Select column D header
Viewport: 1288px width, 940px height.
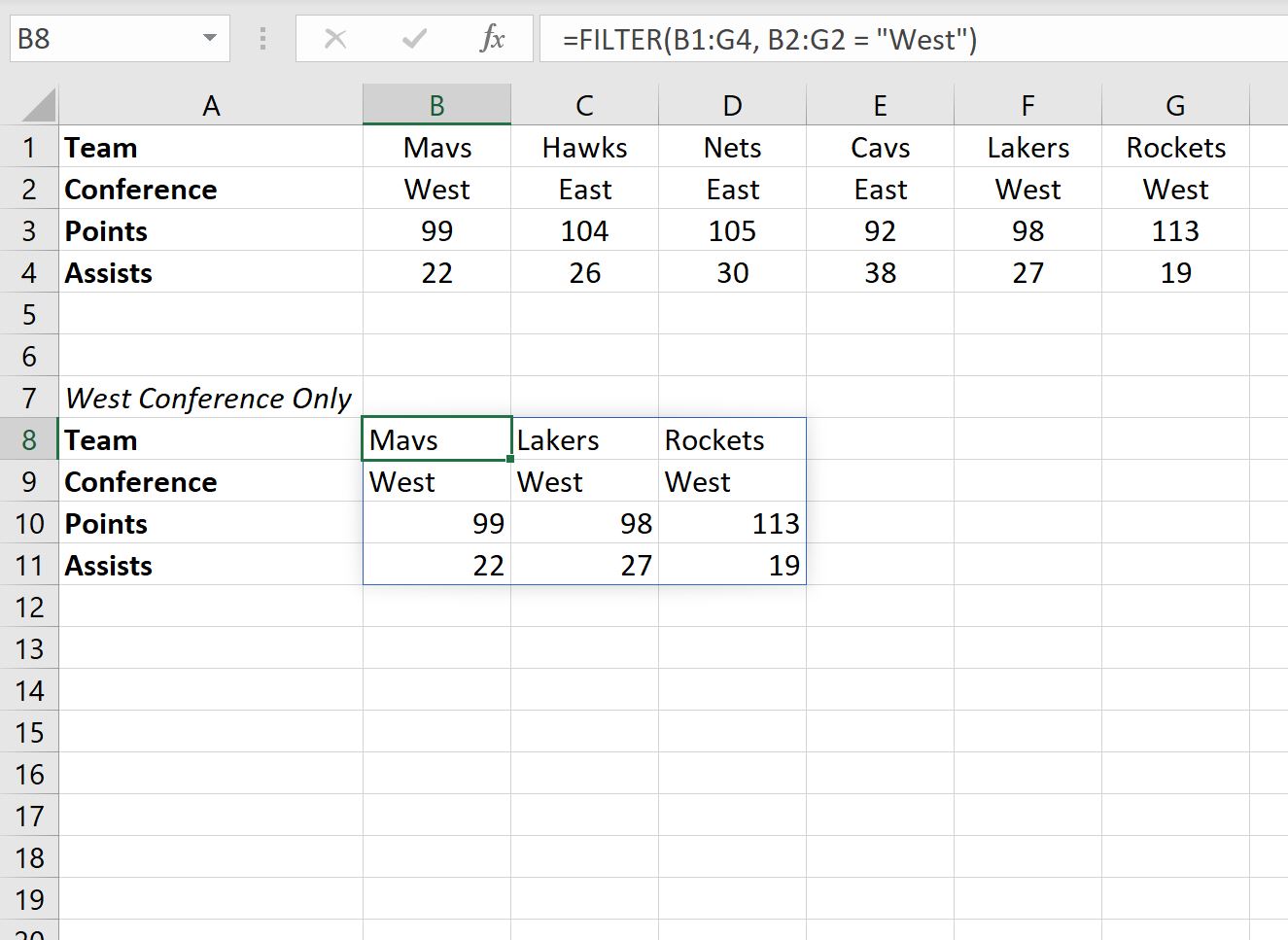(733, 105)
